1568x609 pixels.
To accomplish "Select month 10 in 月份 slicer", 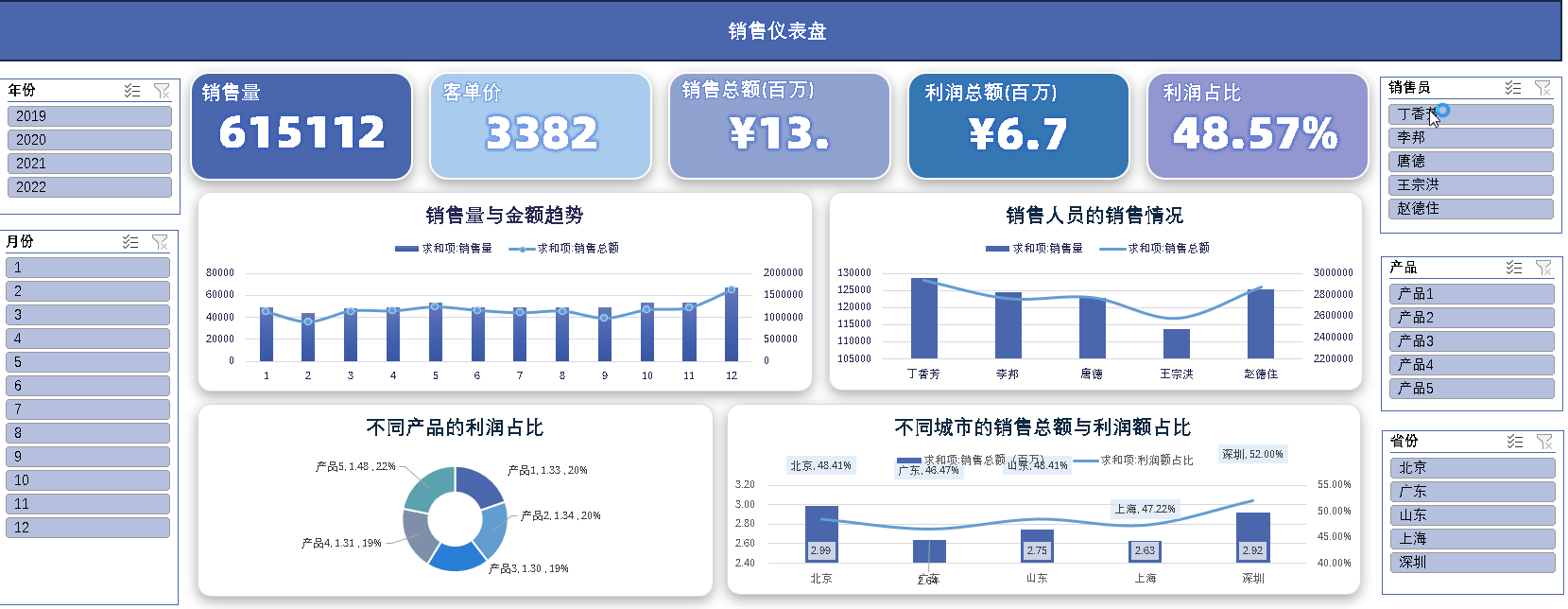I will point(88,480).
